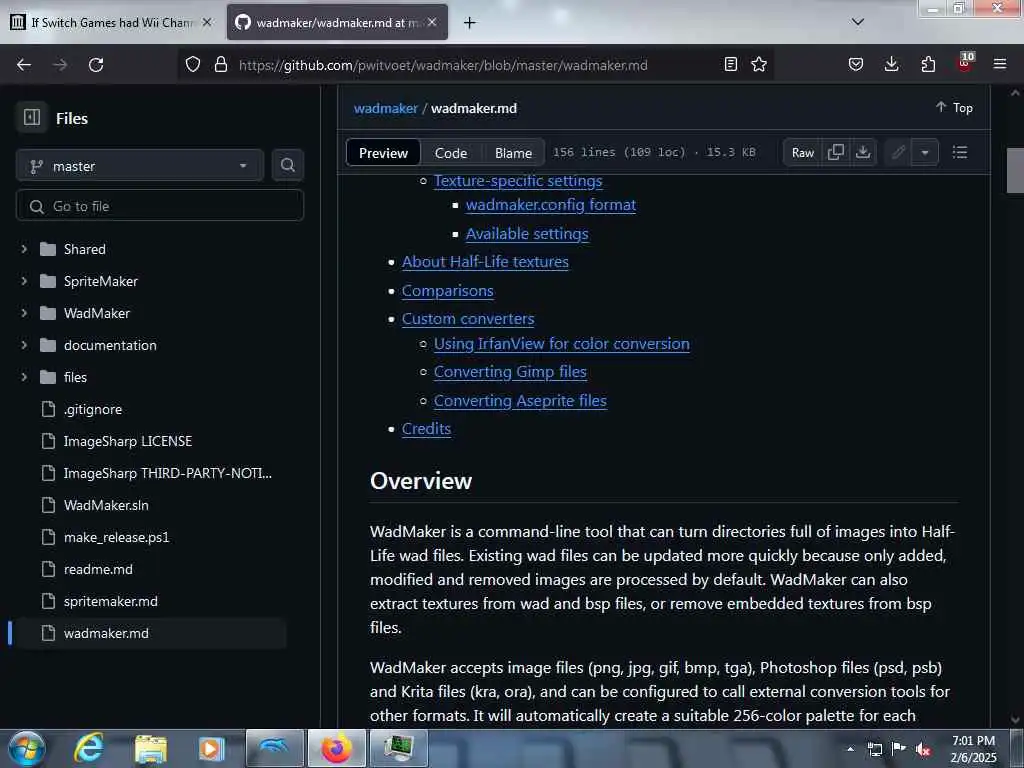
Task: Go to Custom converters link
Action: coord(468,319)
